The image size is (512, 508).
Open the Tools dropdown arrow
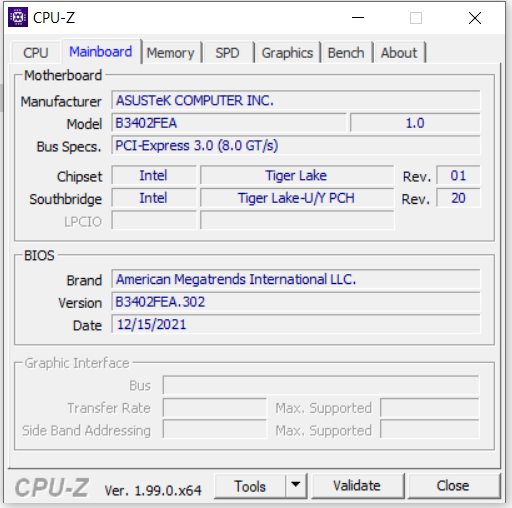[x=296, y=485]
